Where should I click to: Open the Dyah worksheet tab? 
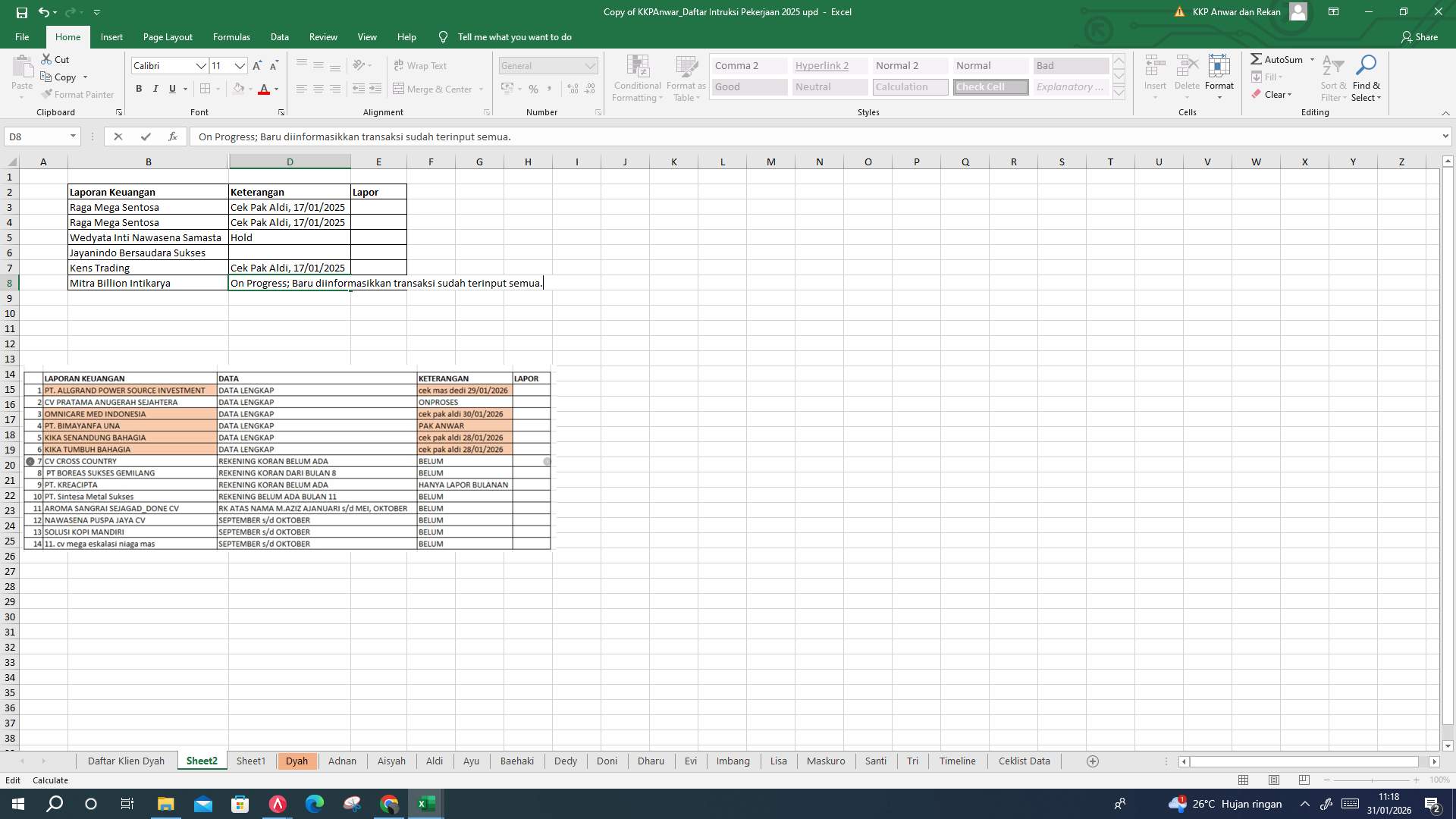click(297, 761)
